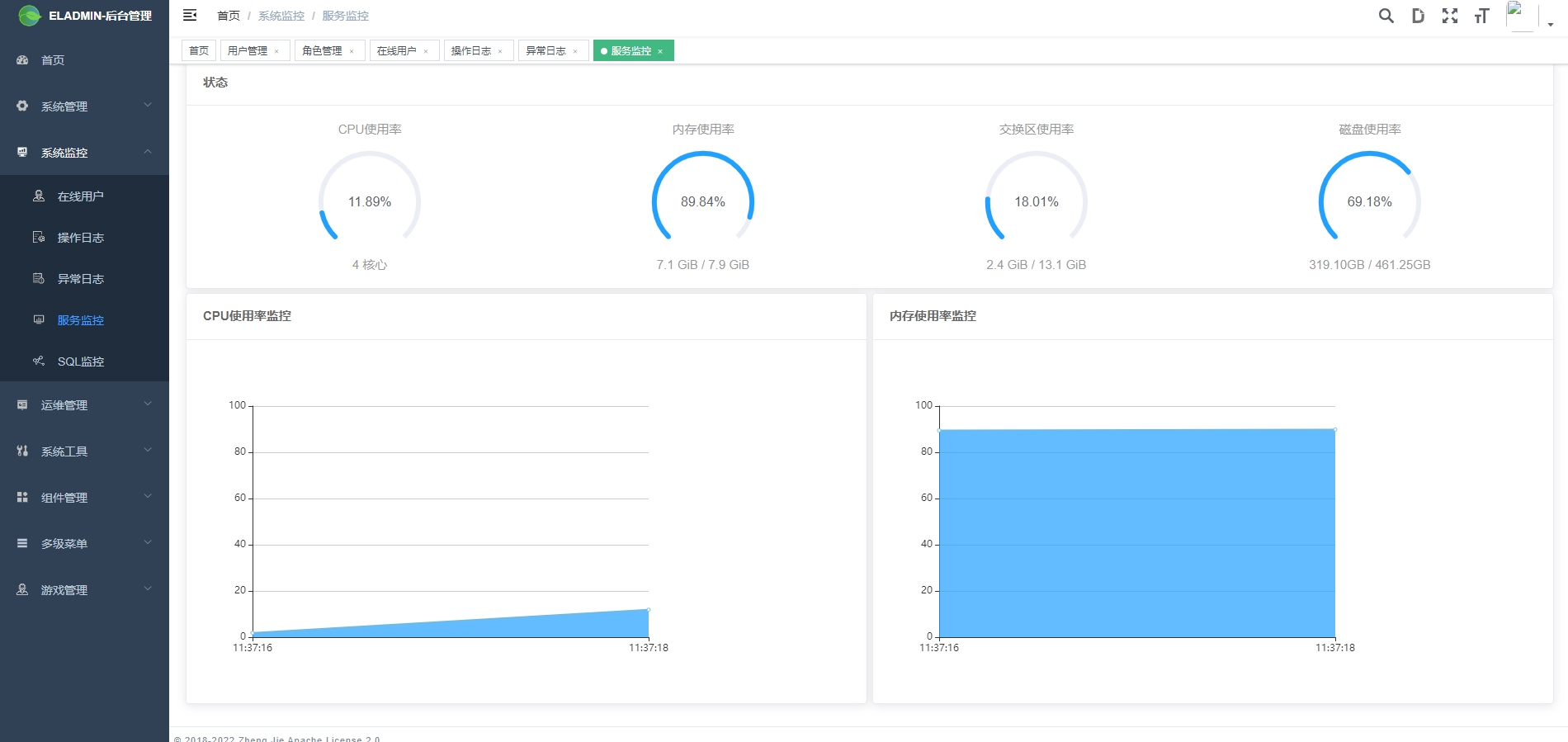Click the 内存使用率监控 chart area
1568x742 pixels.
pyautogui.click(x=1137, y=522)
